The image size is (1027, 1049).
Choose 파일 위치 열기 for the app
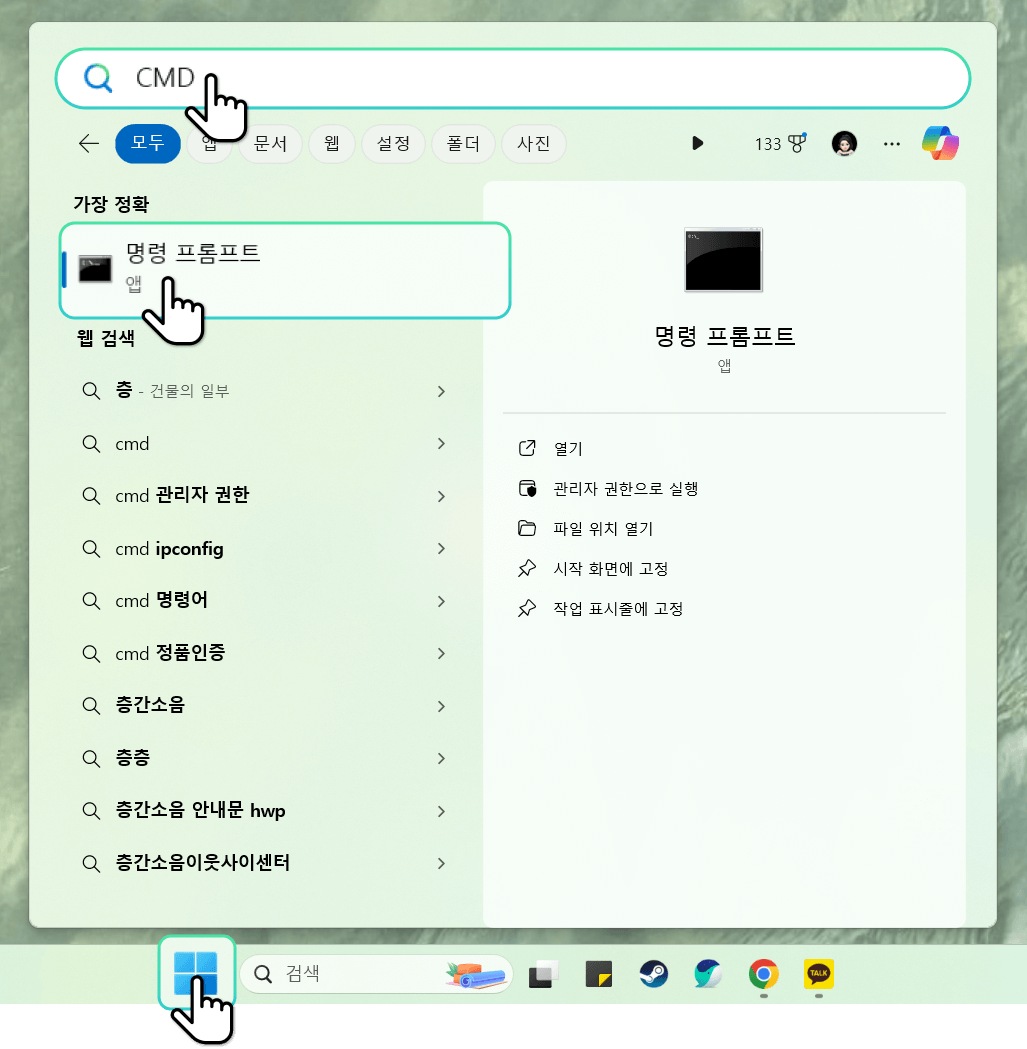click(x=605, y=528)
